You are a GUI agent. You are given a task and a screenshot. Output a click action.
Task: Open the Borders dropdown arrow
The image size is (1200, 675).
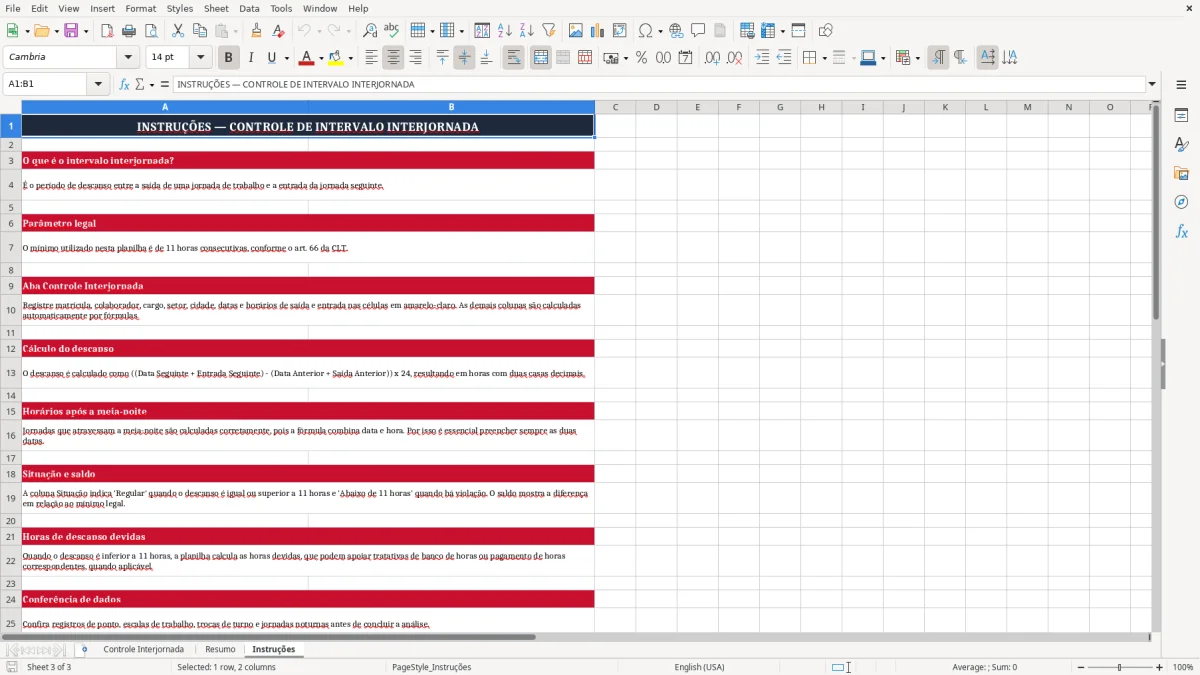coord(826,58)
